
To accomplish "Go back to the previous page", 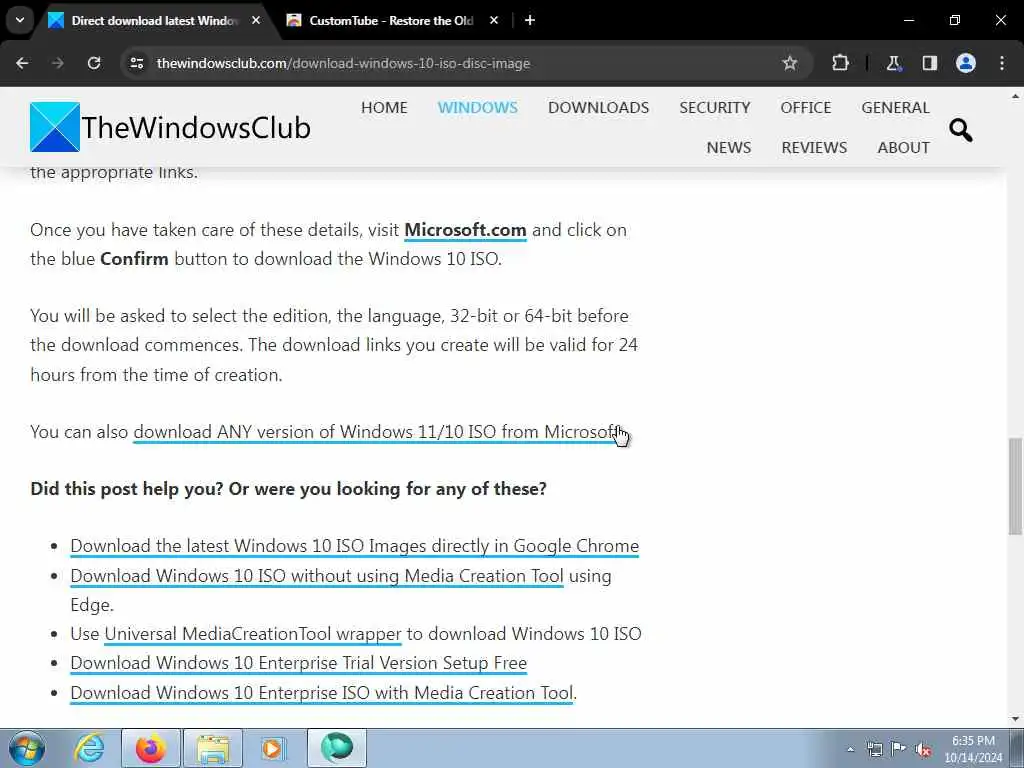I will pos(22,63).
